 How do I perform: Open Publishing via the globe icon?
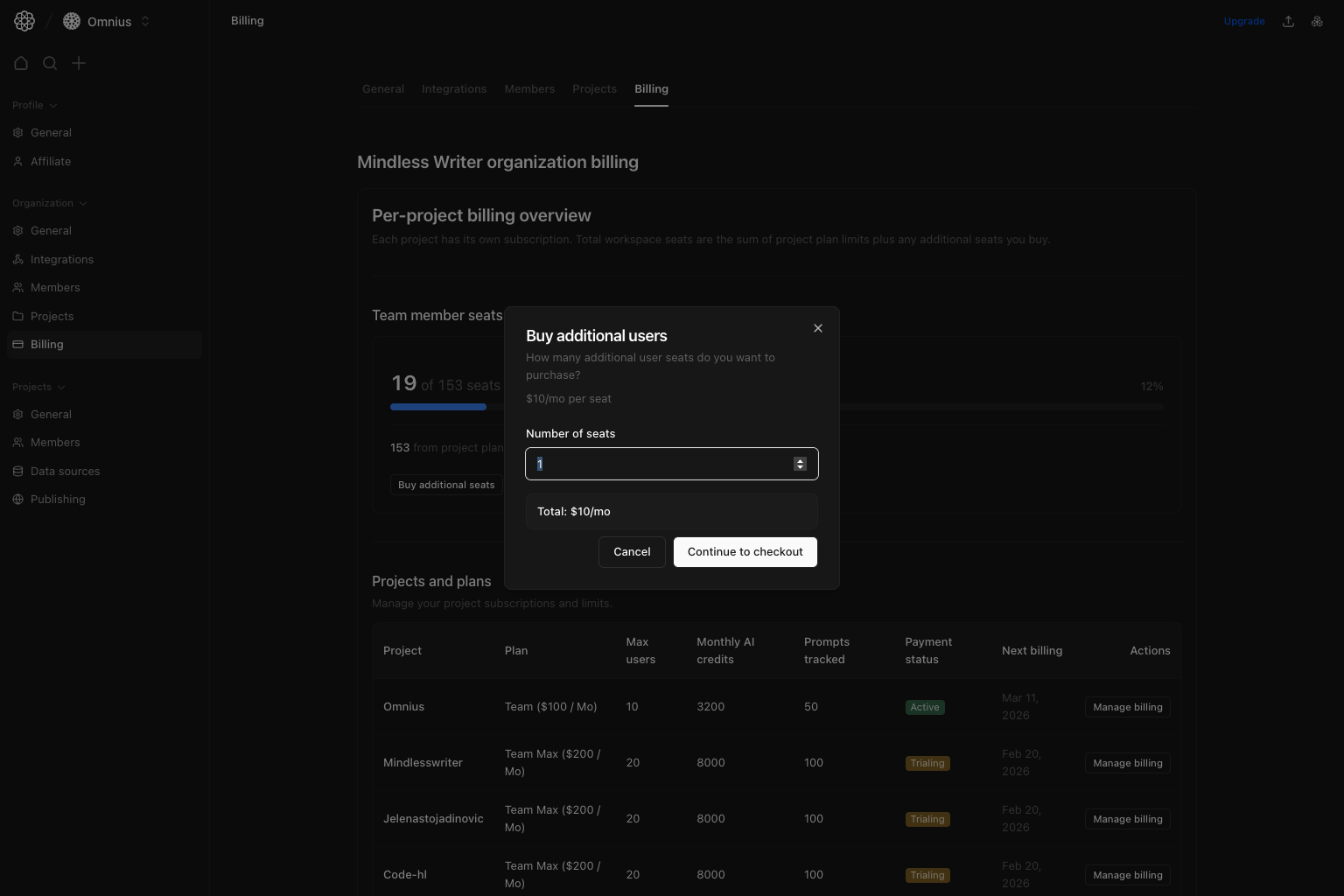tap(18, 499)
